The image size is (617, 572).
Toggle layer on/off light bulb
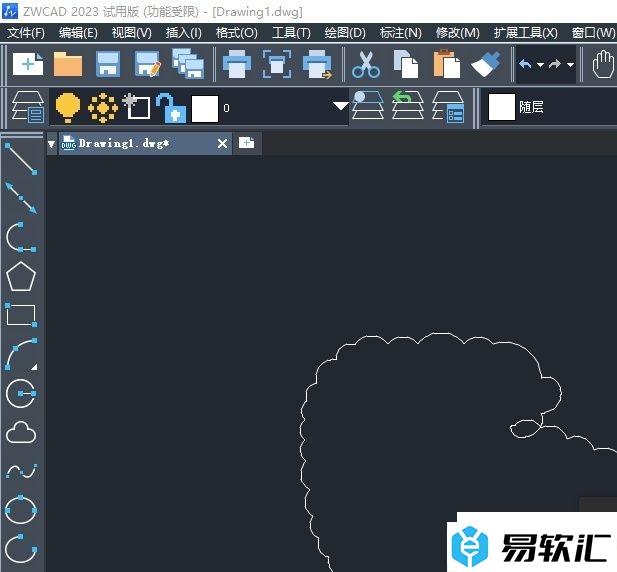point(68,107)
